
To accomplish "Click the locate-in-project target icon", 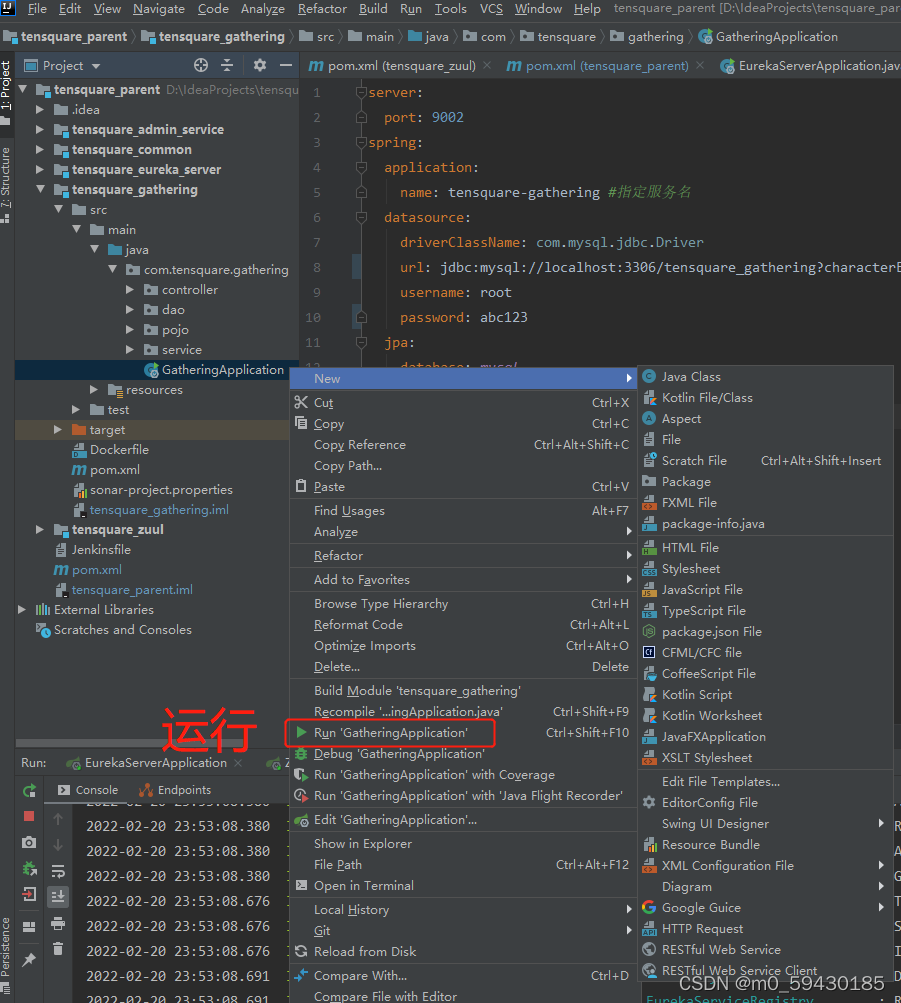I will pyautogui.click(x=201, y=65).
